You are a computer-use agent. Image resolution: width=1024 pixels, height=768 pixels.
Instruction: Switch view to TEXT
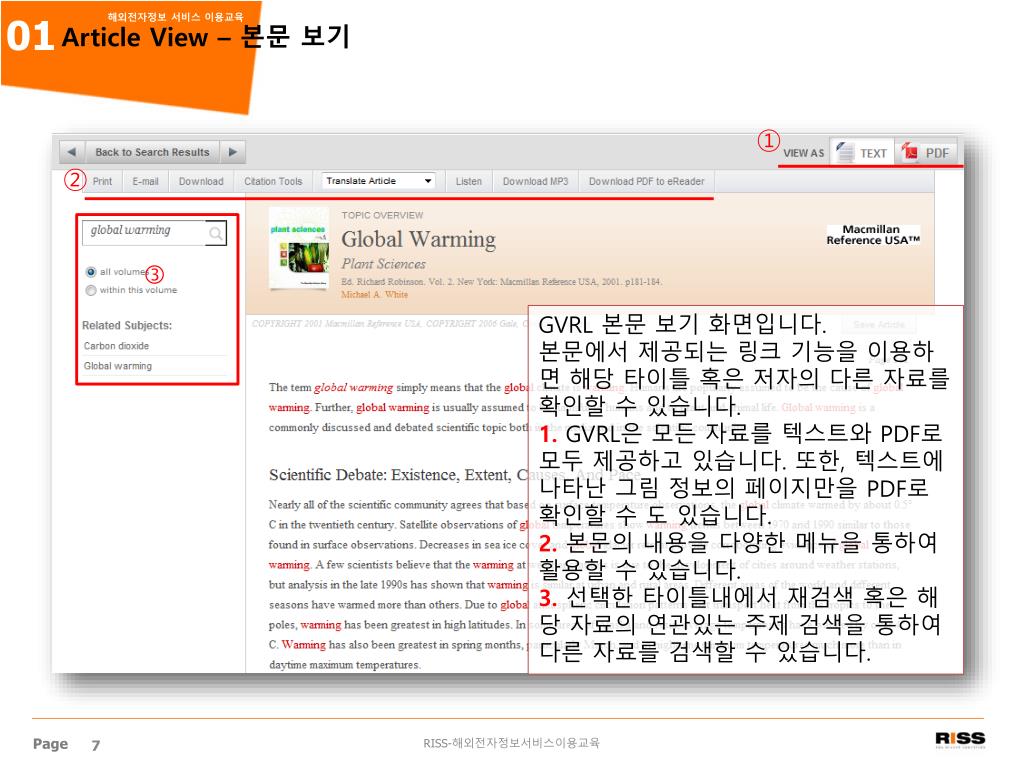click(863, 153)
